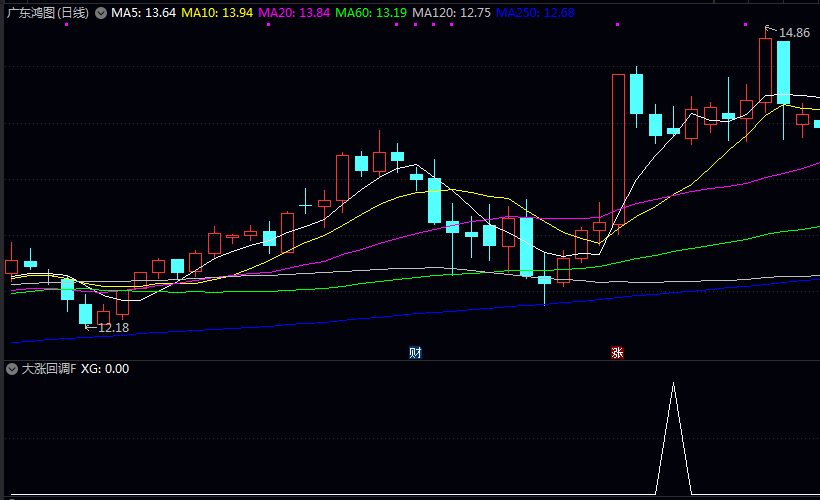Click the peak of the indicator spike
This screenshot has width=820, height=500.
(x=673, y=384)
